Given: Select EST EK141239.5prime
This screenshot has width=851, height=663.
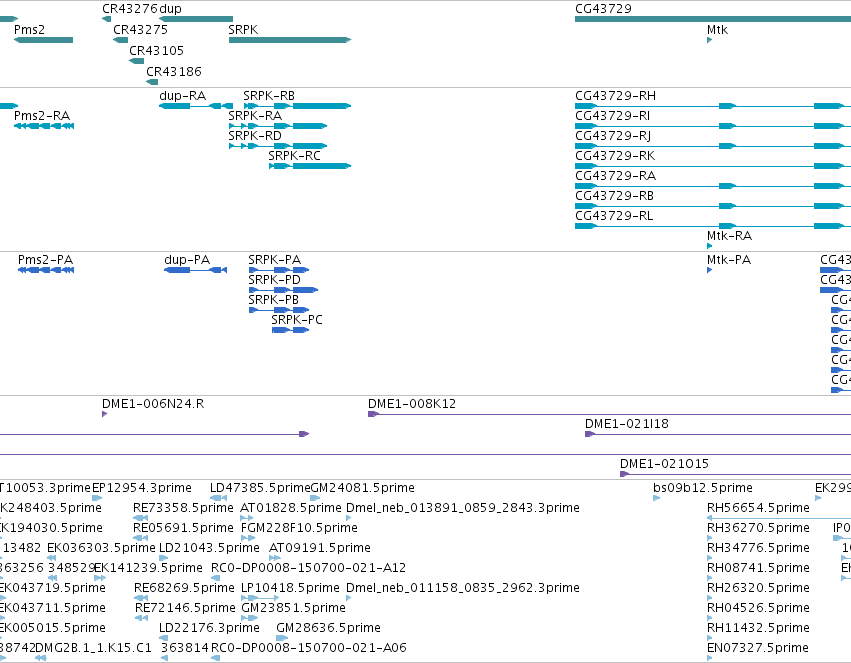Looking at the screenshot, I should [x=100, y=578].
